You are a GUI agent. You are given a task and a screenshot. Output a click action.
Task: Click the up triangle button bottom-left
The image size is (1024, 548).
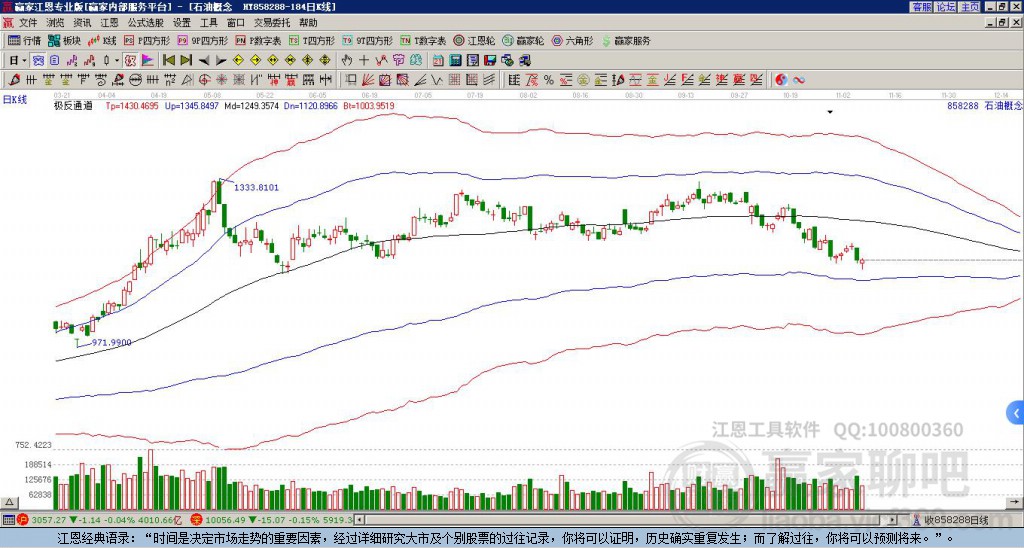point(9,502)
